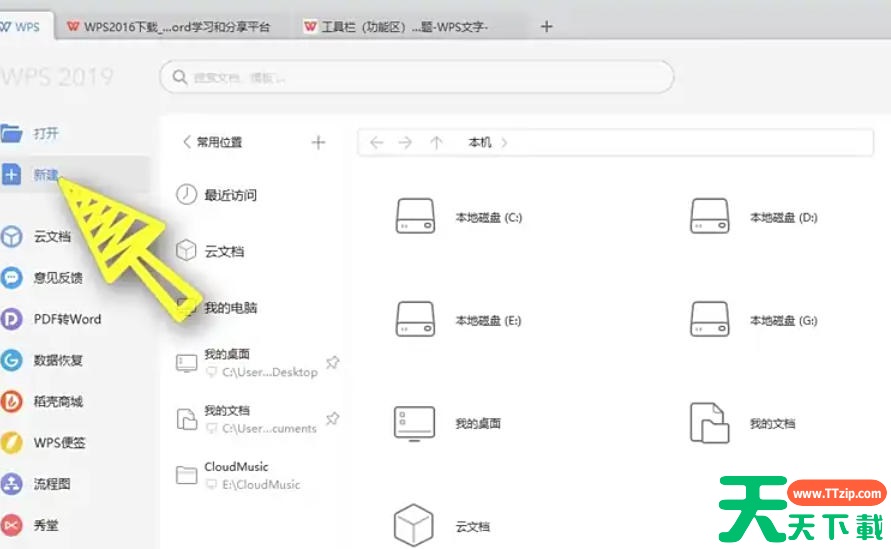Open 稻壳商城 store icon
This screenshot has height=549, width=891.
coord(12,401)
